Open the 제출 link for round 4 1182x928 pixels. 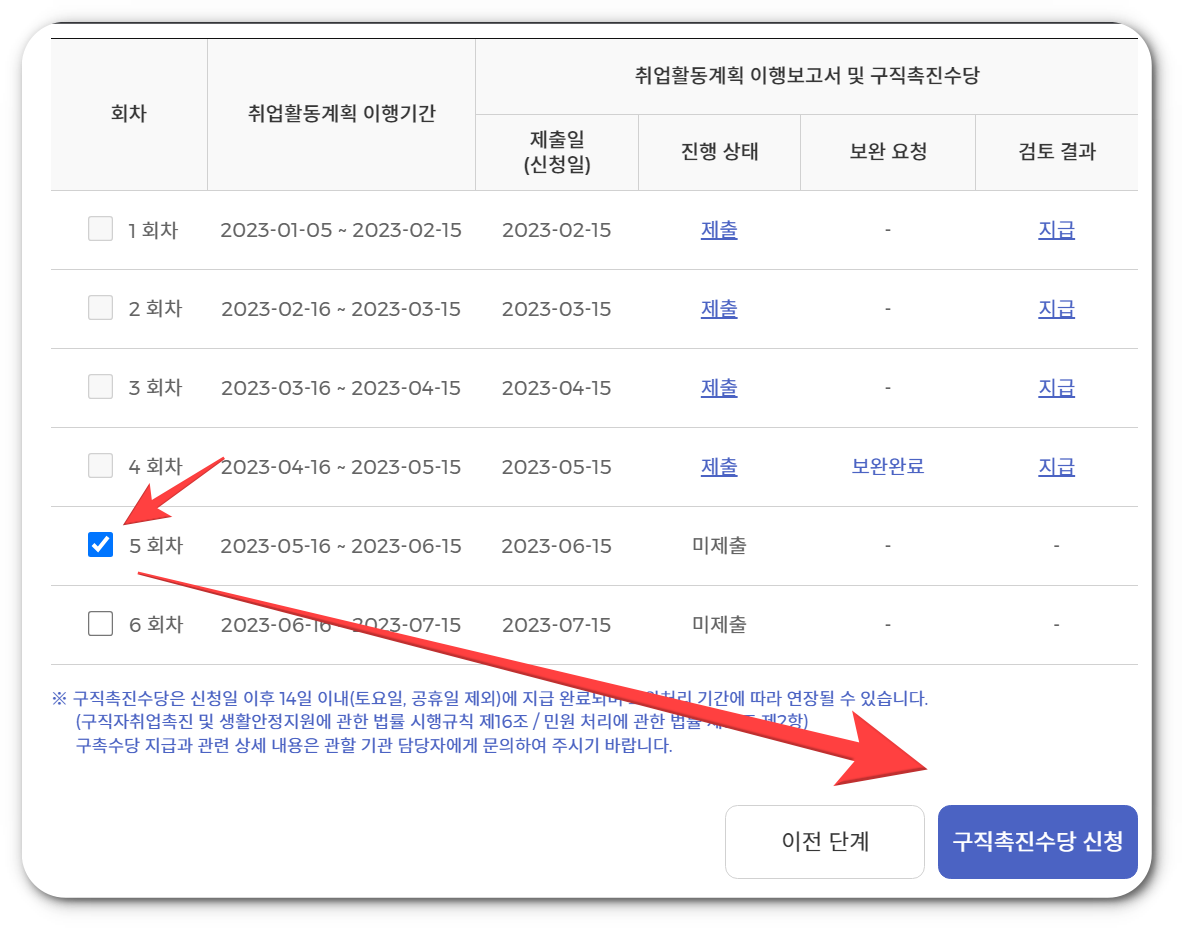point(719,466)
